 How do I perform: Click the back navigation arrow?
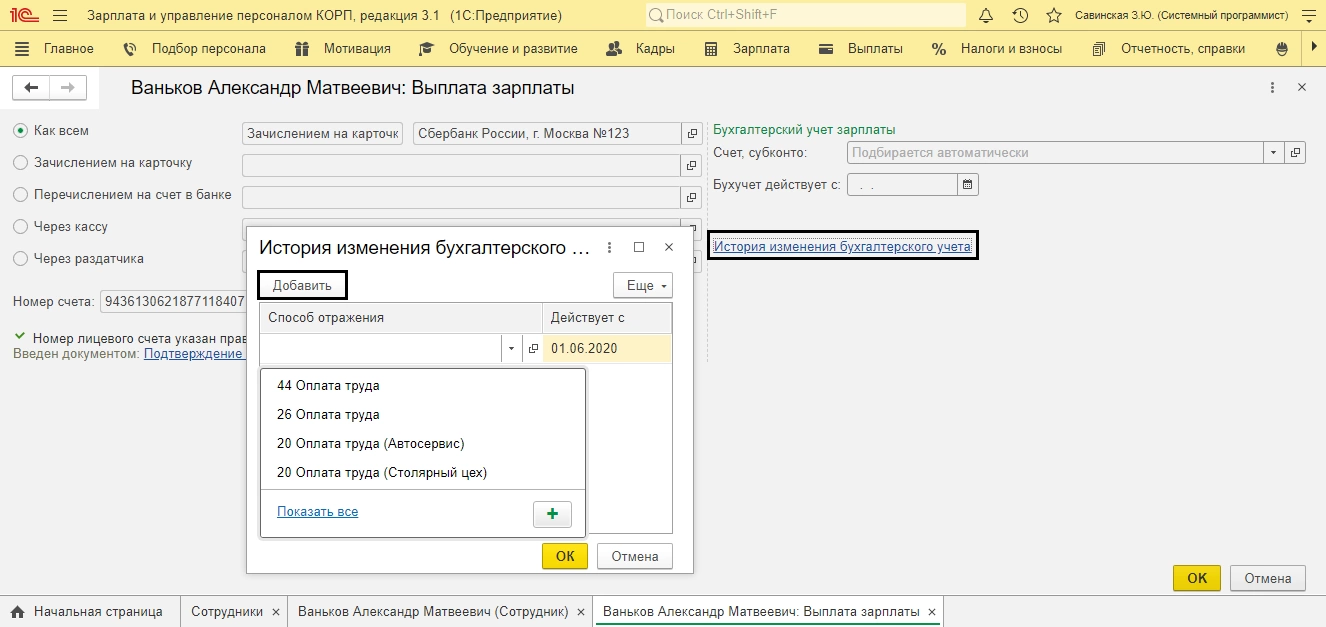click(31, 88)
